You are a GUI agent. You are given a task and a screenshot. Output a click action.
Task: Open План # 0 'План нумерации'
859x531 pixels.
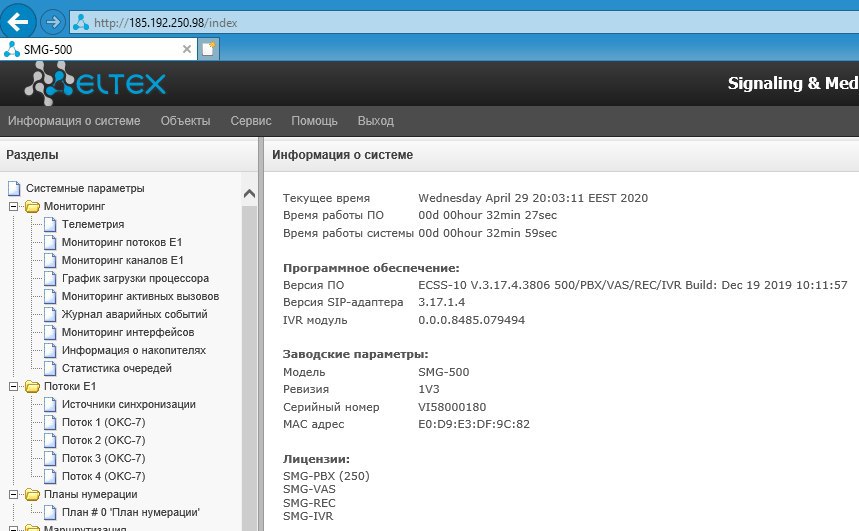(131, 512)
